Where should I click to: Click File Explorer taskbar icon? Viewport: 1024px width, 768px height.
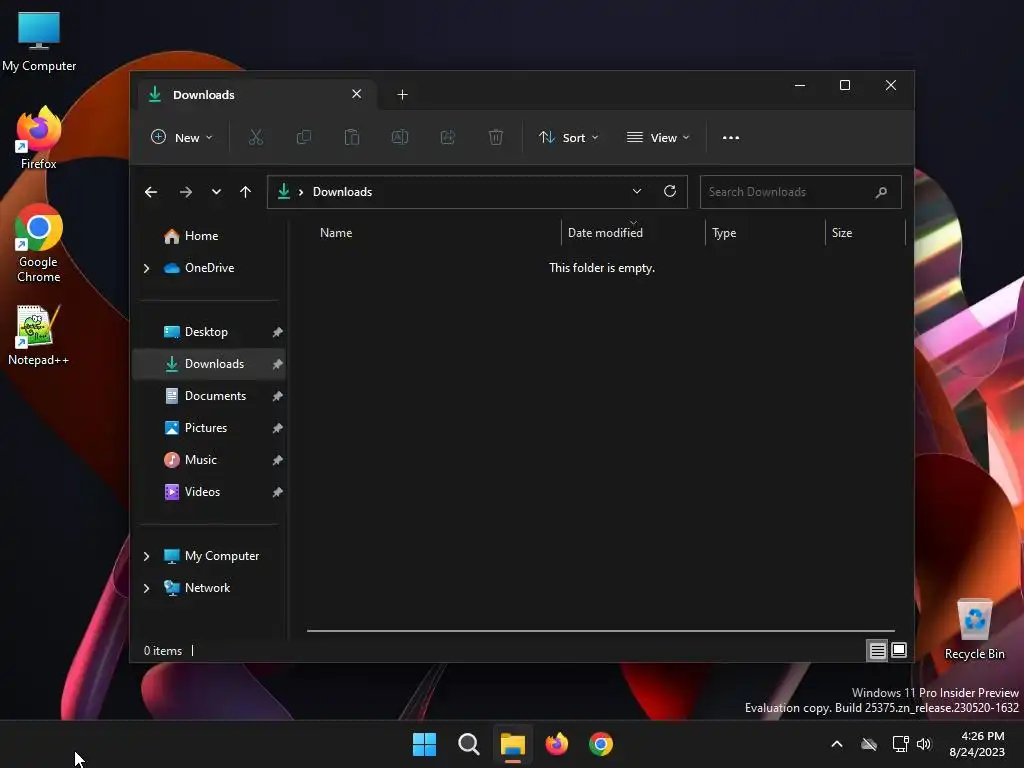(x=513, y=744)
